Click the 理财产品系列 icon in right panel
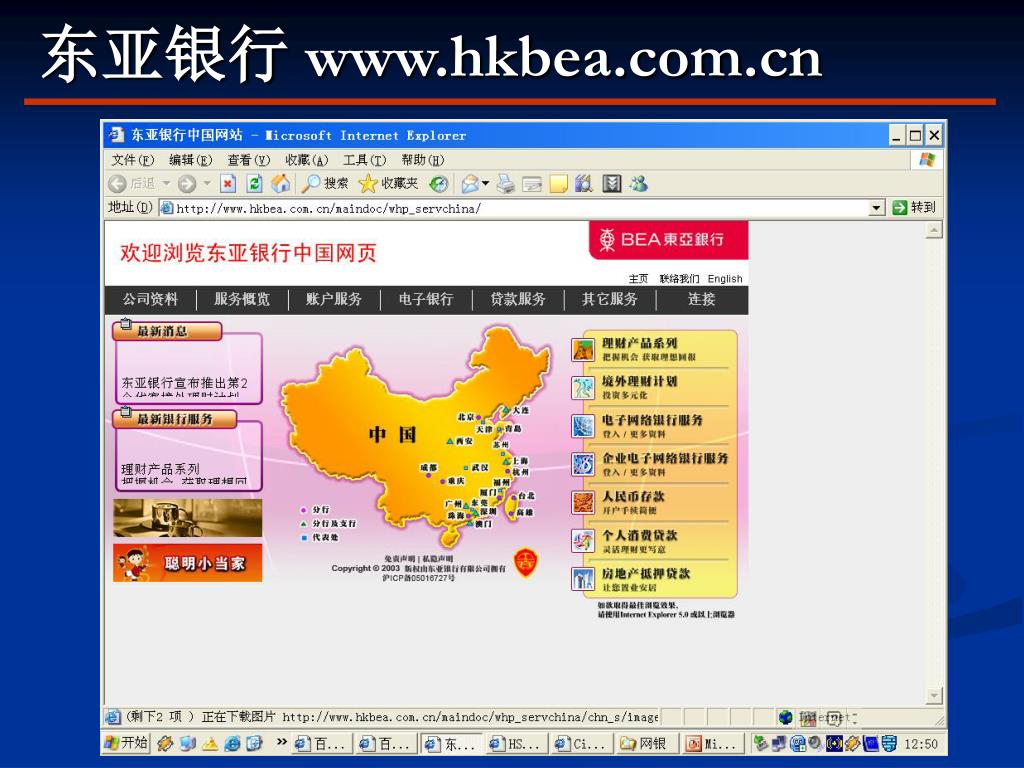The image size is (1024, 768). pos(583,349)
